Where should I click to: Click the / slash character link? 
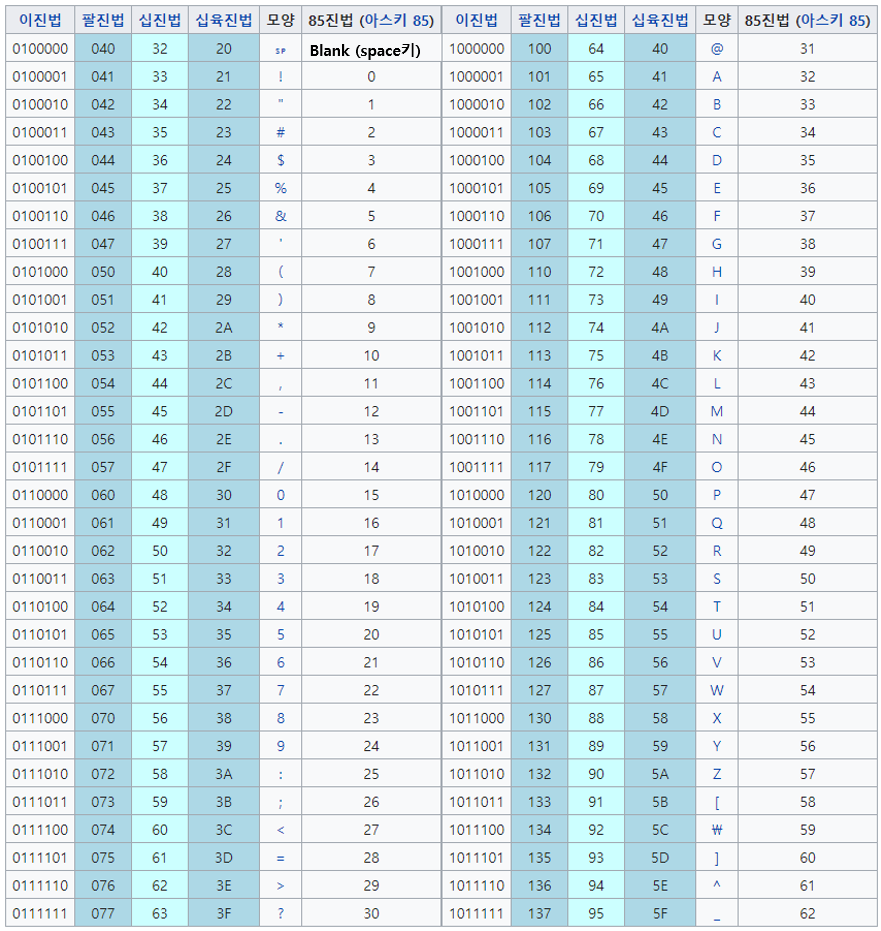click(281, 468)
